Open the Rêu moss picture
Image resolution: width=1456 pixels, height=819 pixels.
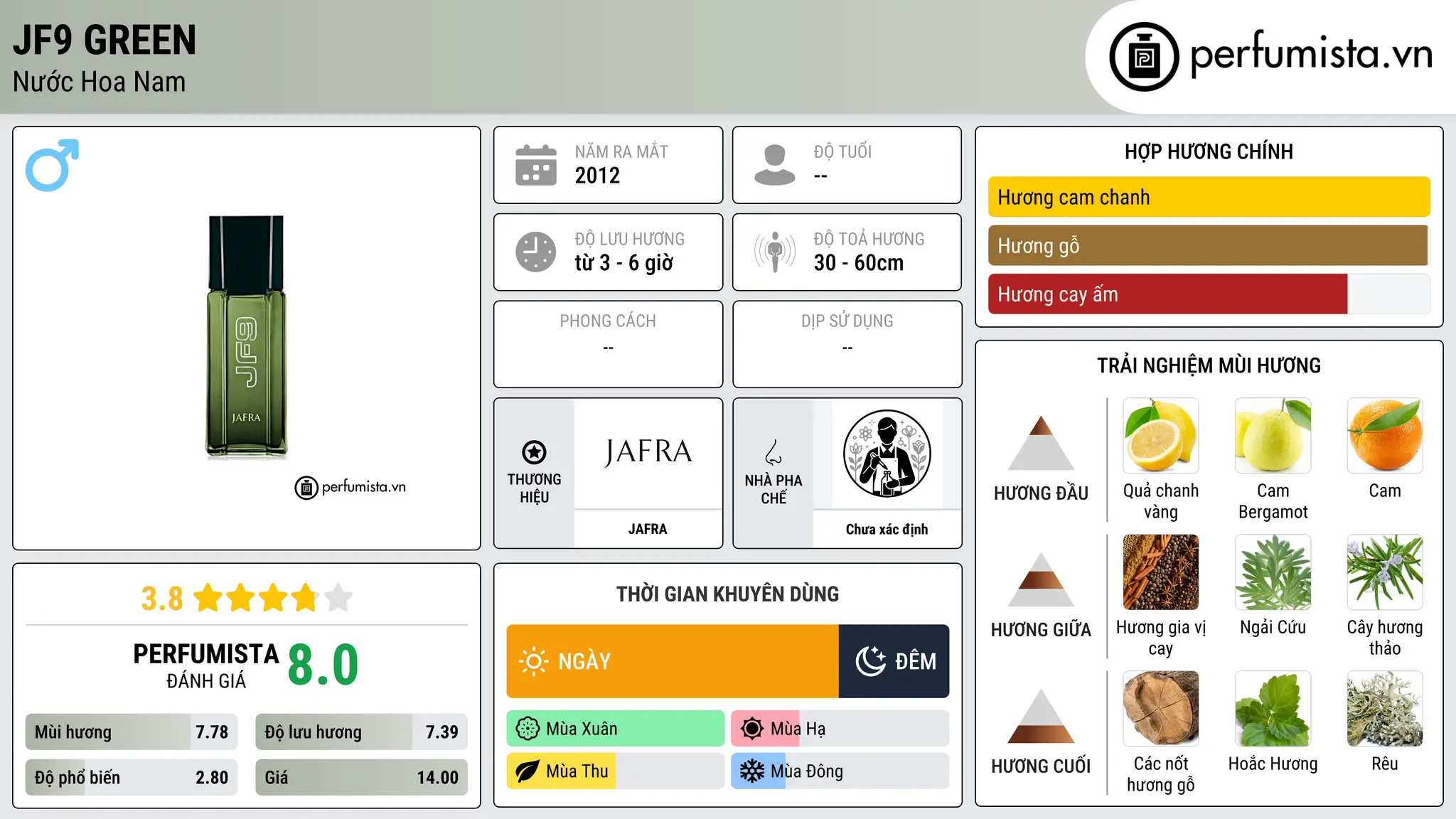click(x=1385, y=709)
